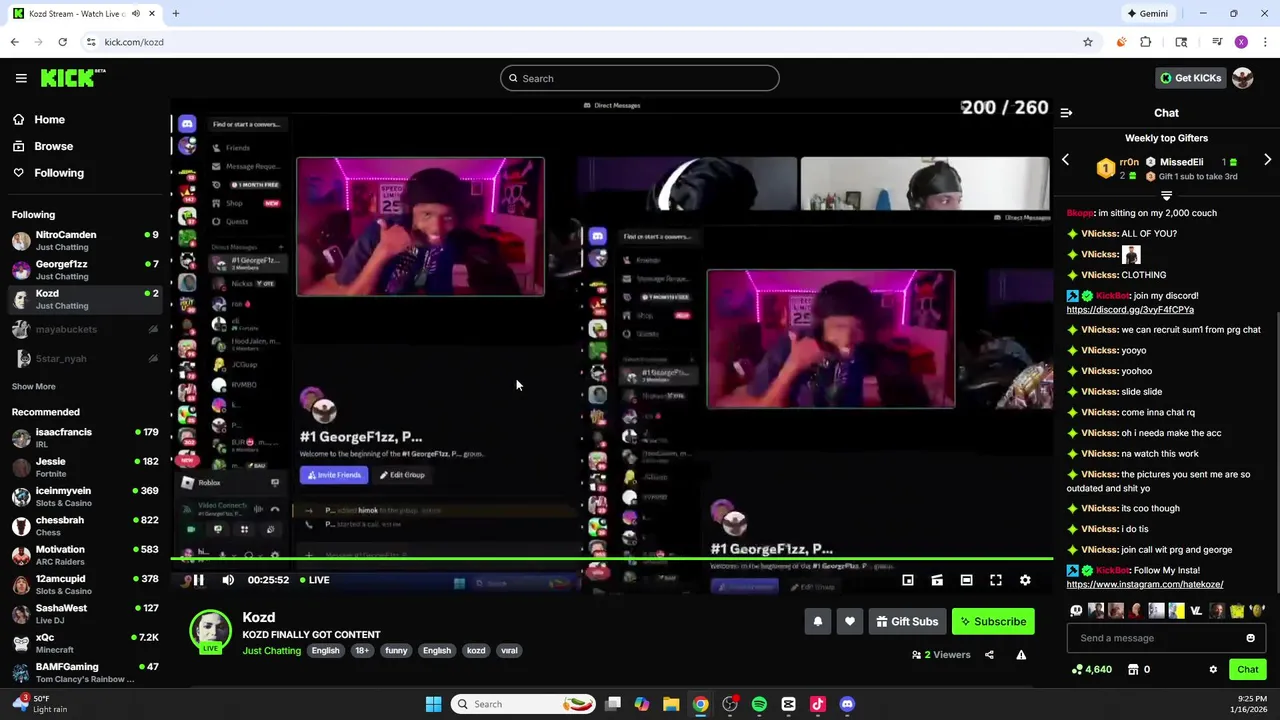Open the hamburger sidebar menu
The height and width of the screenshot is (720, 1280).
coord(21,78)
